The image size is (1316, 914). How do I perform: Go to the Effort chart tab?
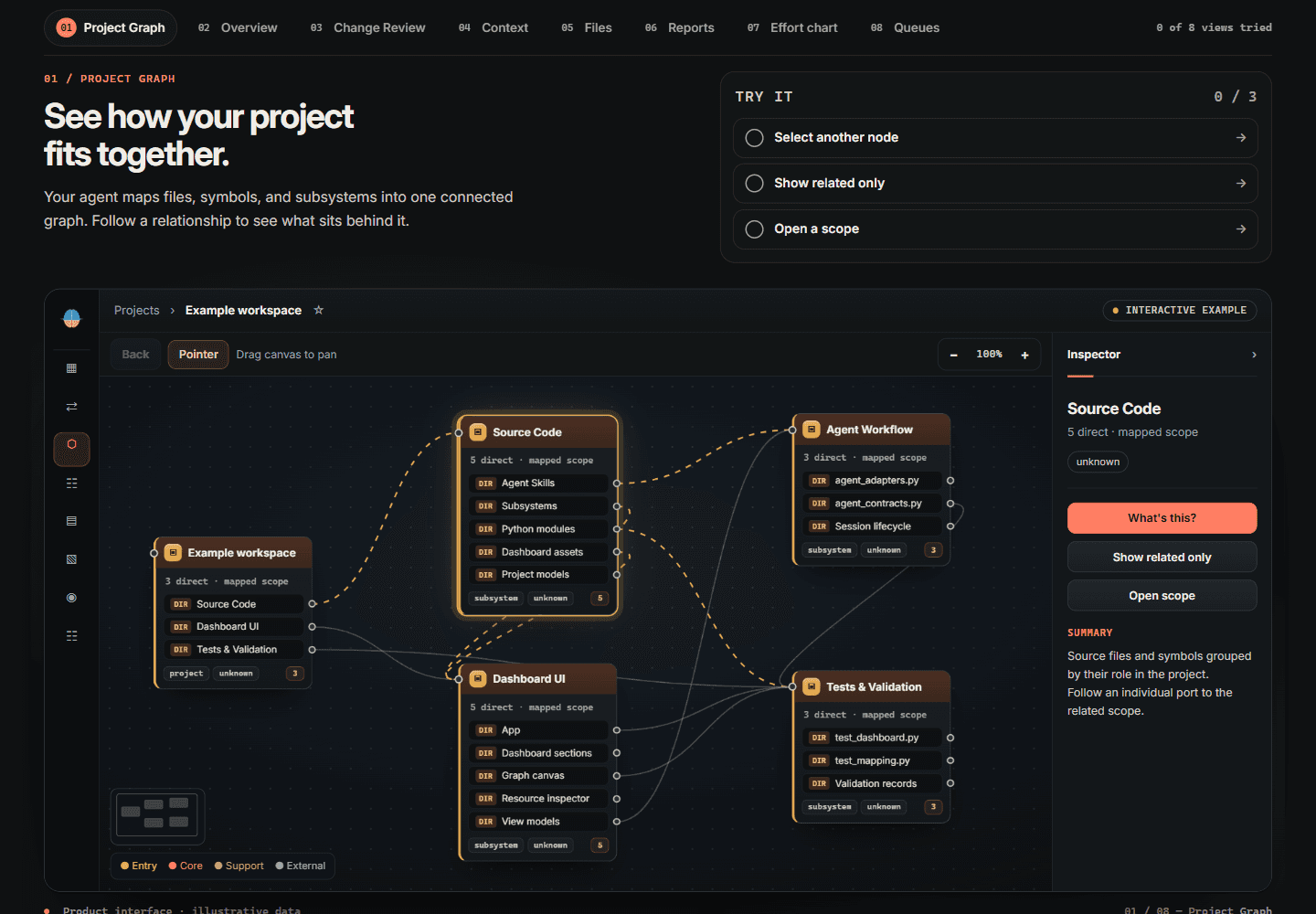click(x=792, y=27)
